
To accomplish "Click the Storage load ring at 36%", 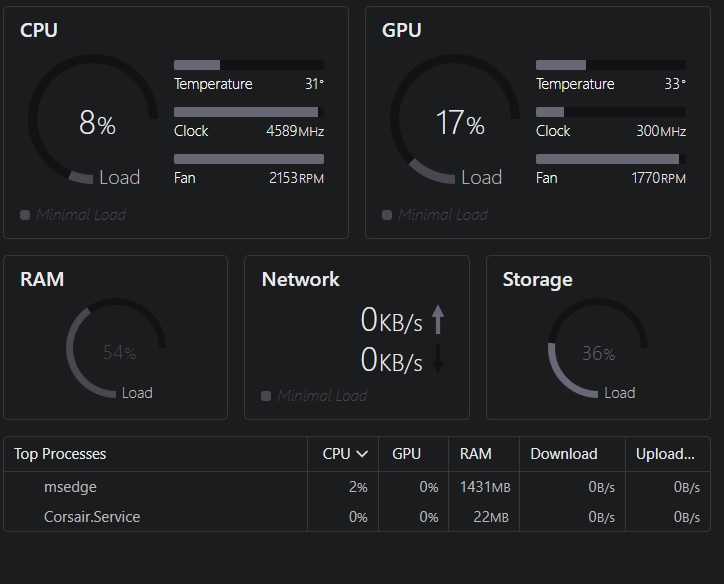I will click(x=598, y=348).
